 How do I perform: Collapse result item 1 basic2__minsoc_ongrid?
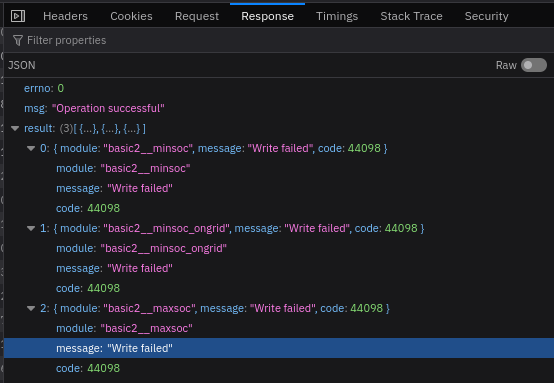[31, 229]
